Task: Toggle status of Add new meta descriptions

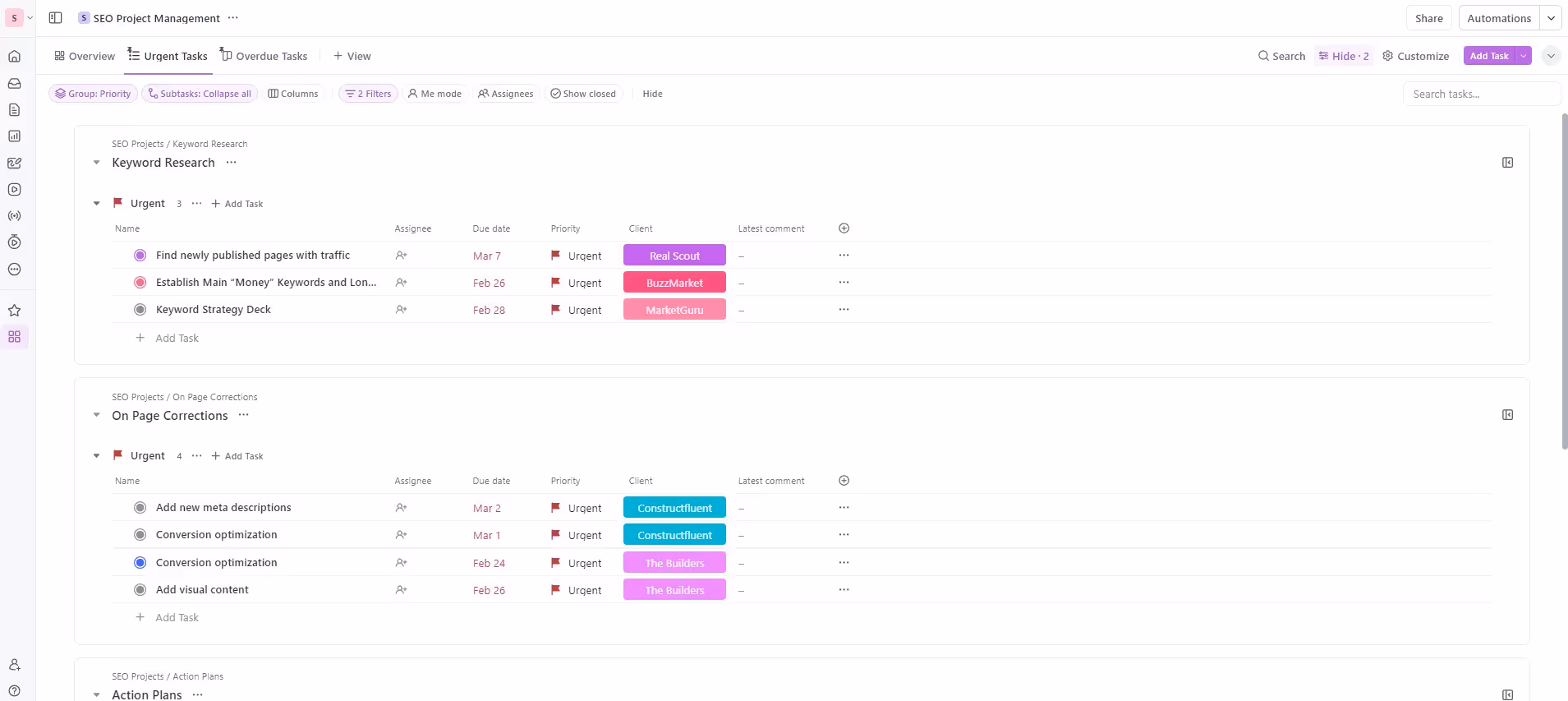Action: (140, 508)
